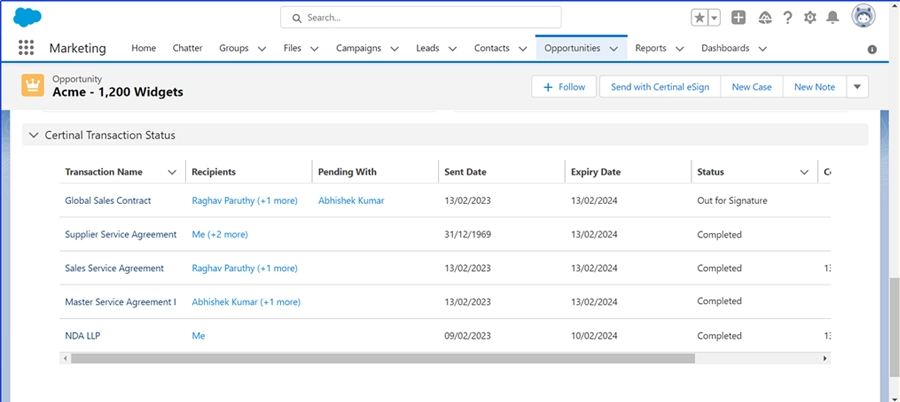Click the Me (+2 more) recipients link
This screenshot has height=402, width=900.
[x=220, y=234]
